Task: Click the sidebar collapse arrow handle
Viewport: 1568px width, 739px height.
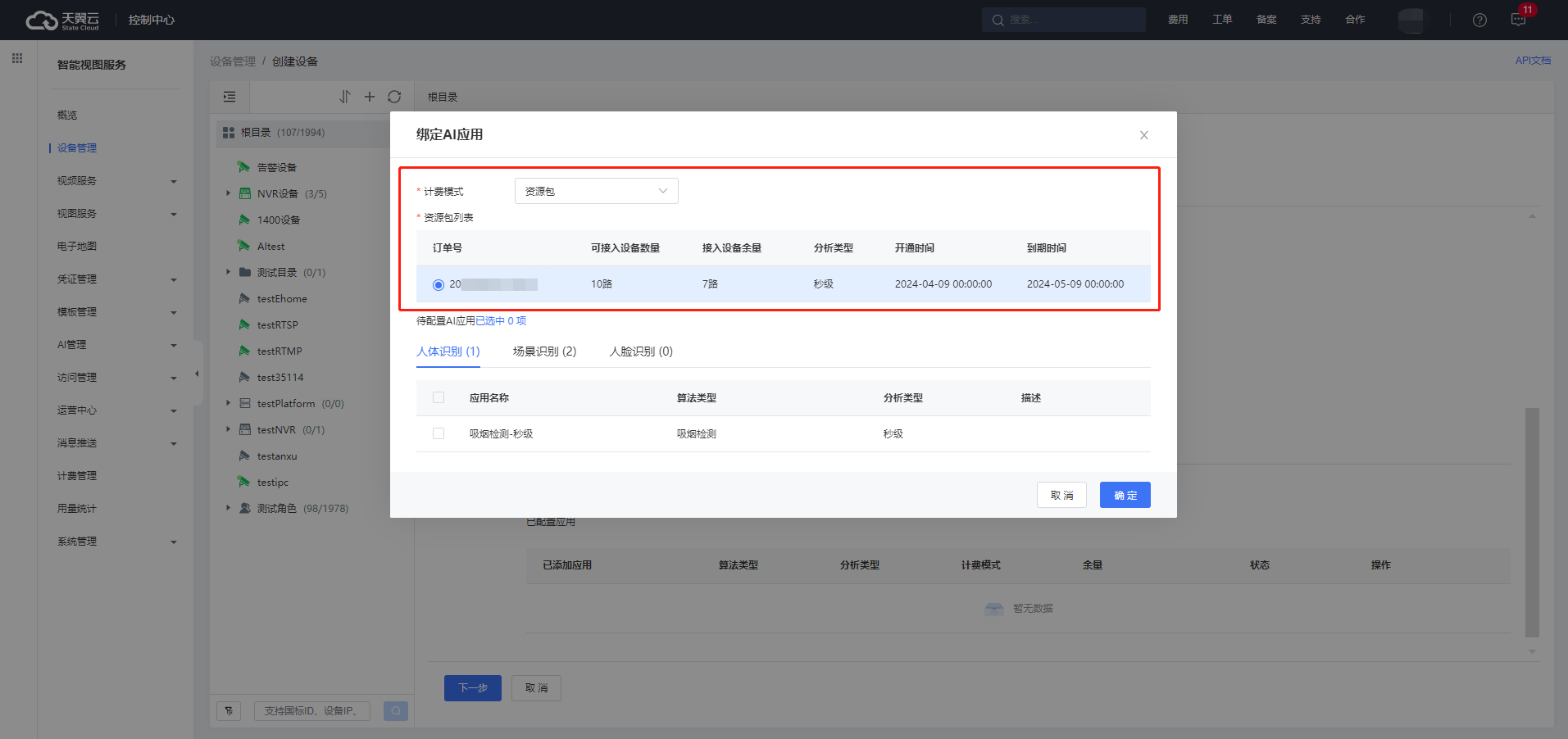Action: click(x=197, y=374)
